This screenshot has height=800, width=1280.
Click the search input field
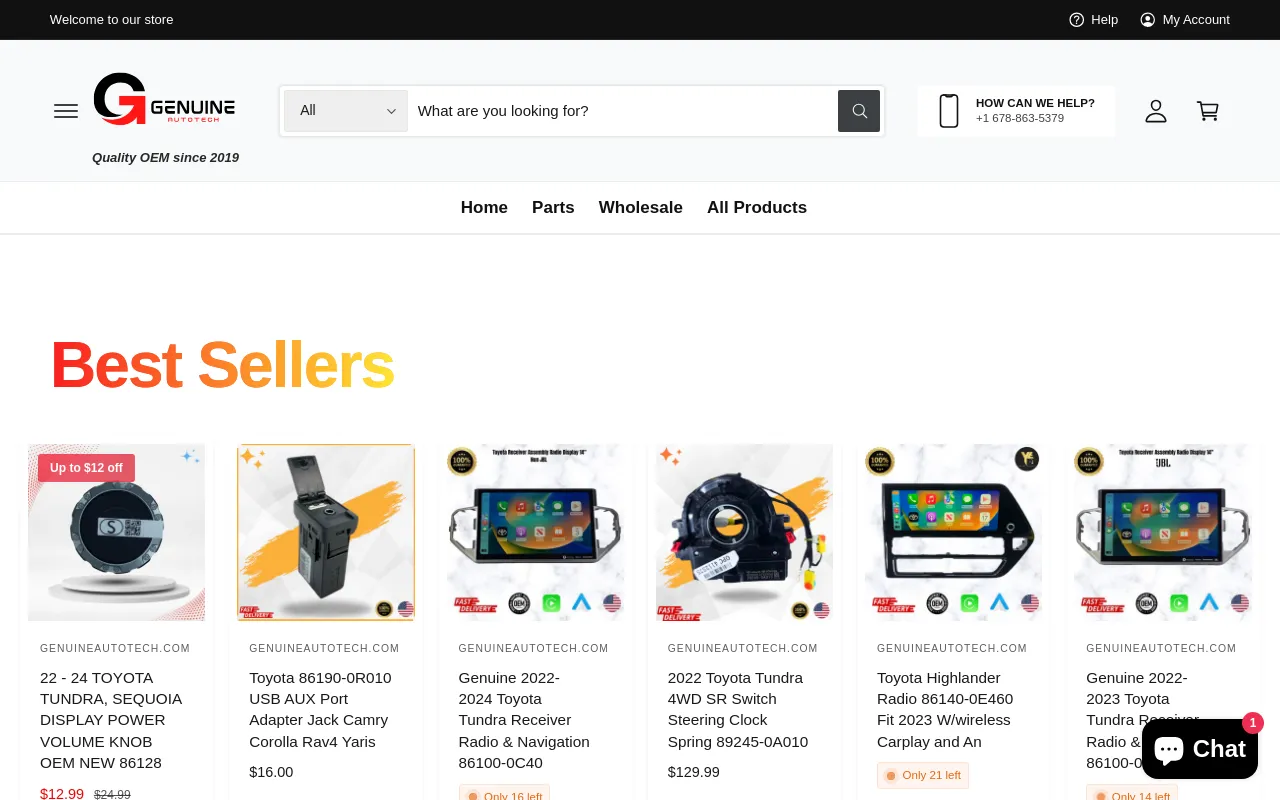[x=622, y=111]
